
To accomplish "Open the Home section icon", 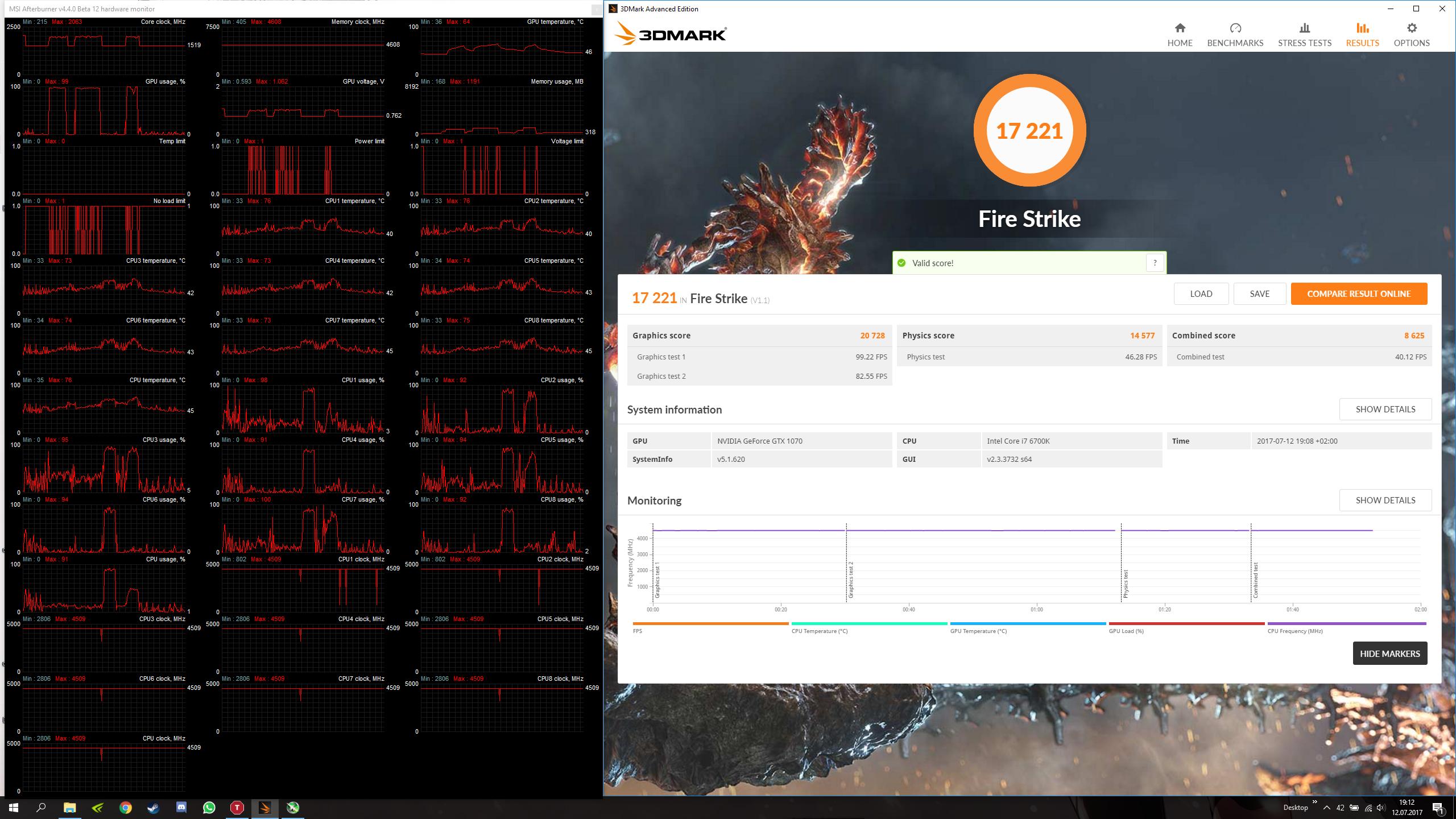I will [1180, 28].
